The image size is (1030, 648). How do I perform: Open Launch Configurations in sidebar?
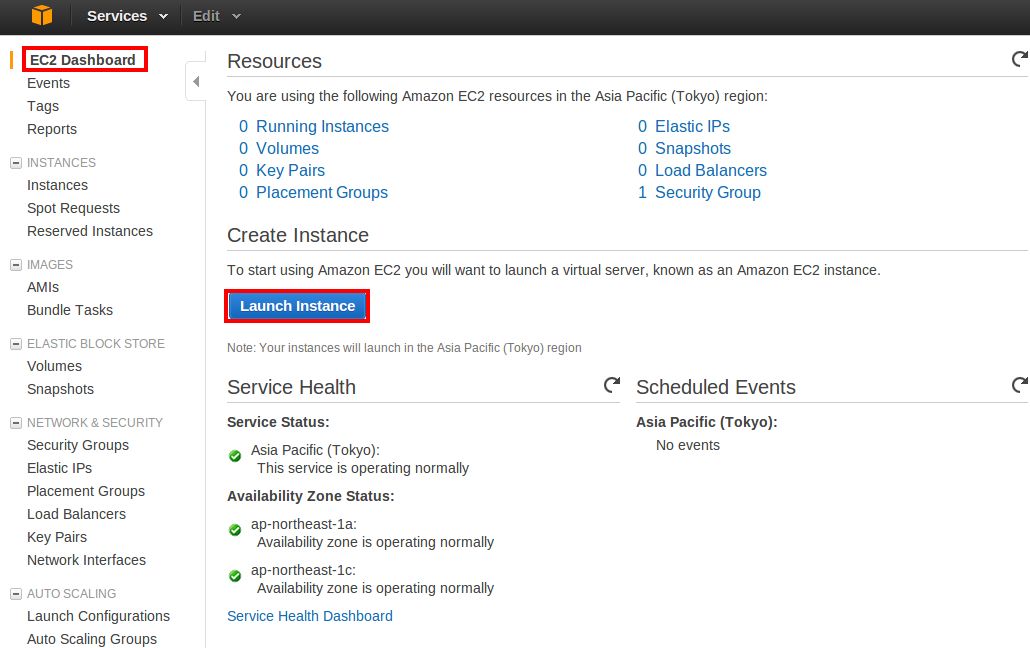click(99, 616)
